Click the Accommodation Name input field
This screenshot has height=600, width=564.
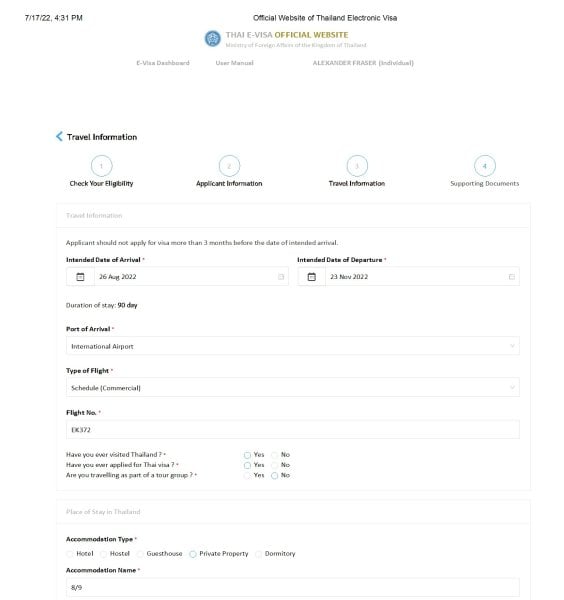pos(293,587)
